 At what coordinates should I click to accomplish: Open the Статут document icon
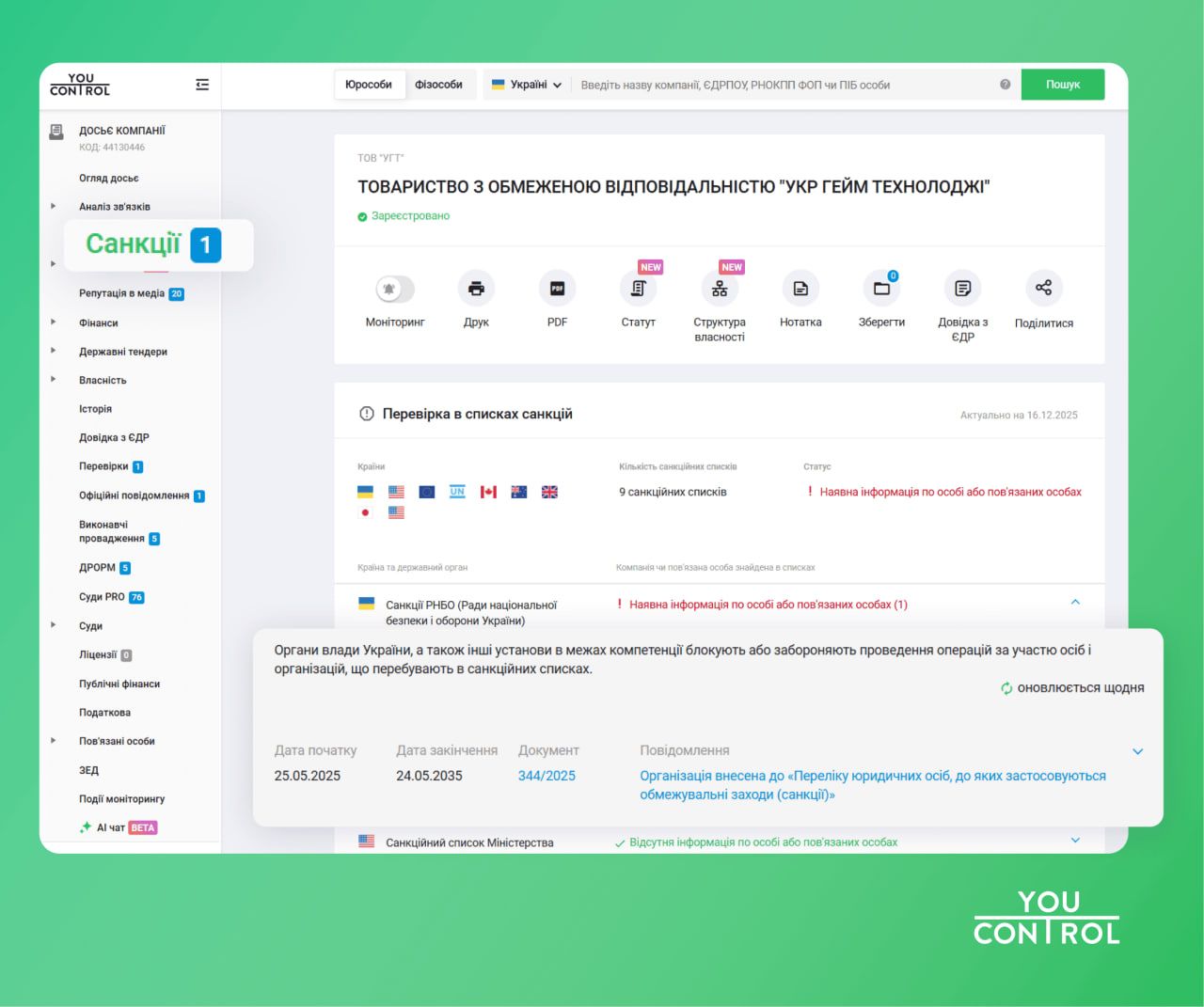tap(638, 289)
